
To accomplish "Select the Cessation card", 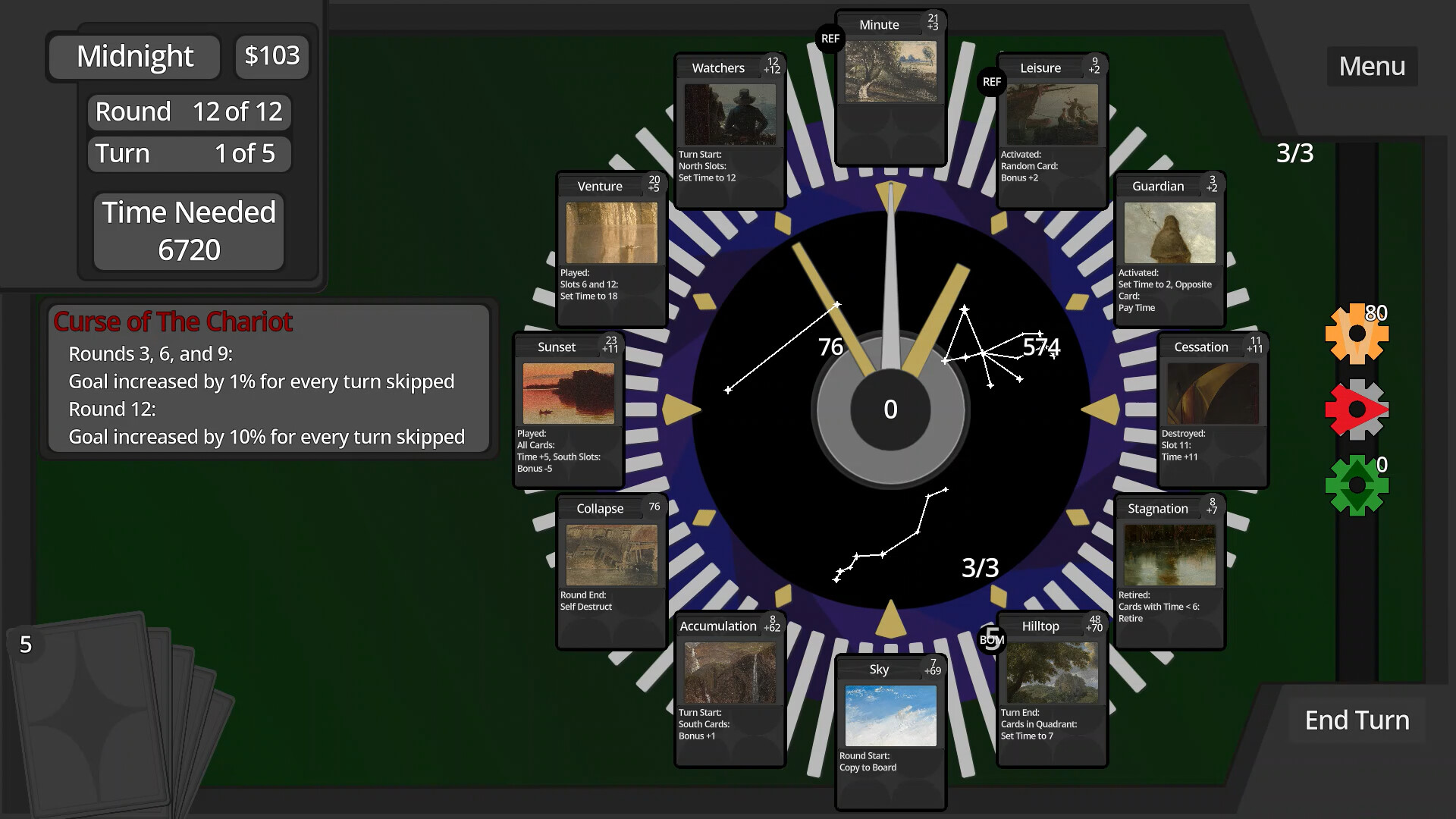I will coord(1213,410).
